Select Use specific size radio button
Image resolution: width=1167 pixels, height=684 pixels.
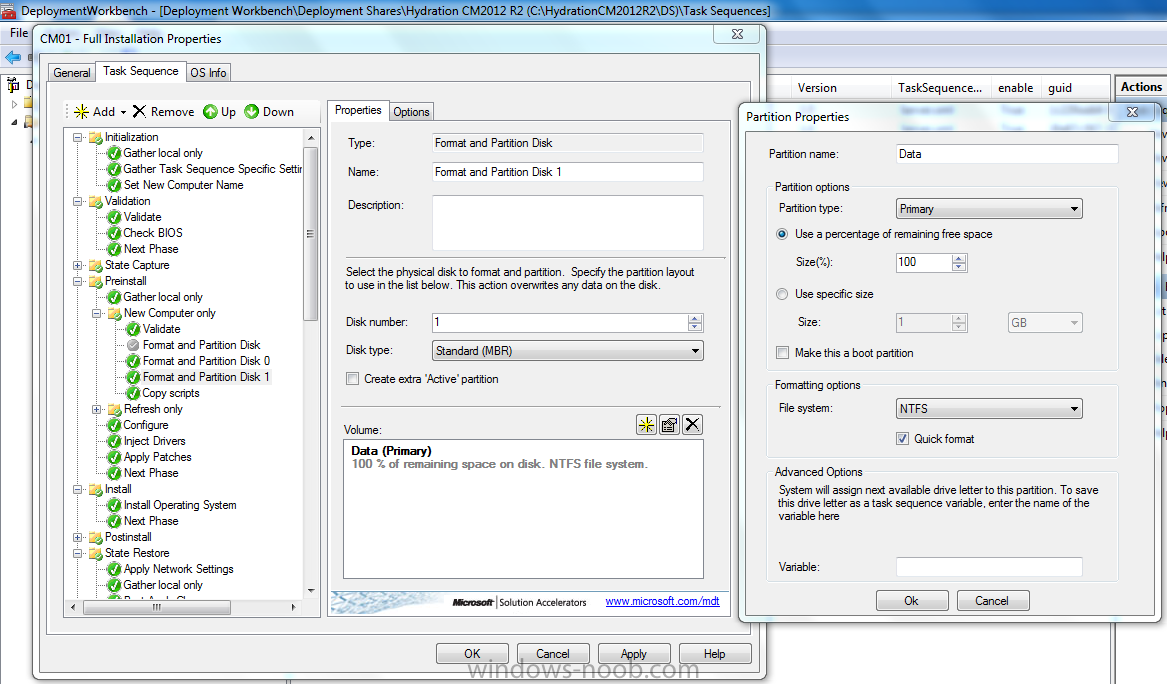pos(782,294)
